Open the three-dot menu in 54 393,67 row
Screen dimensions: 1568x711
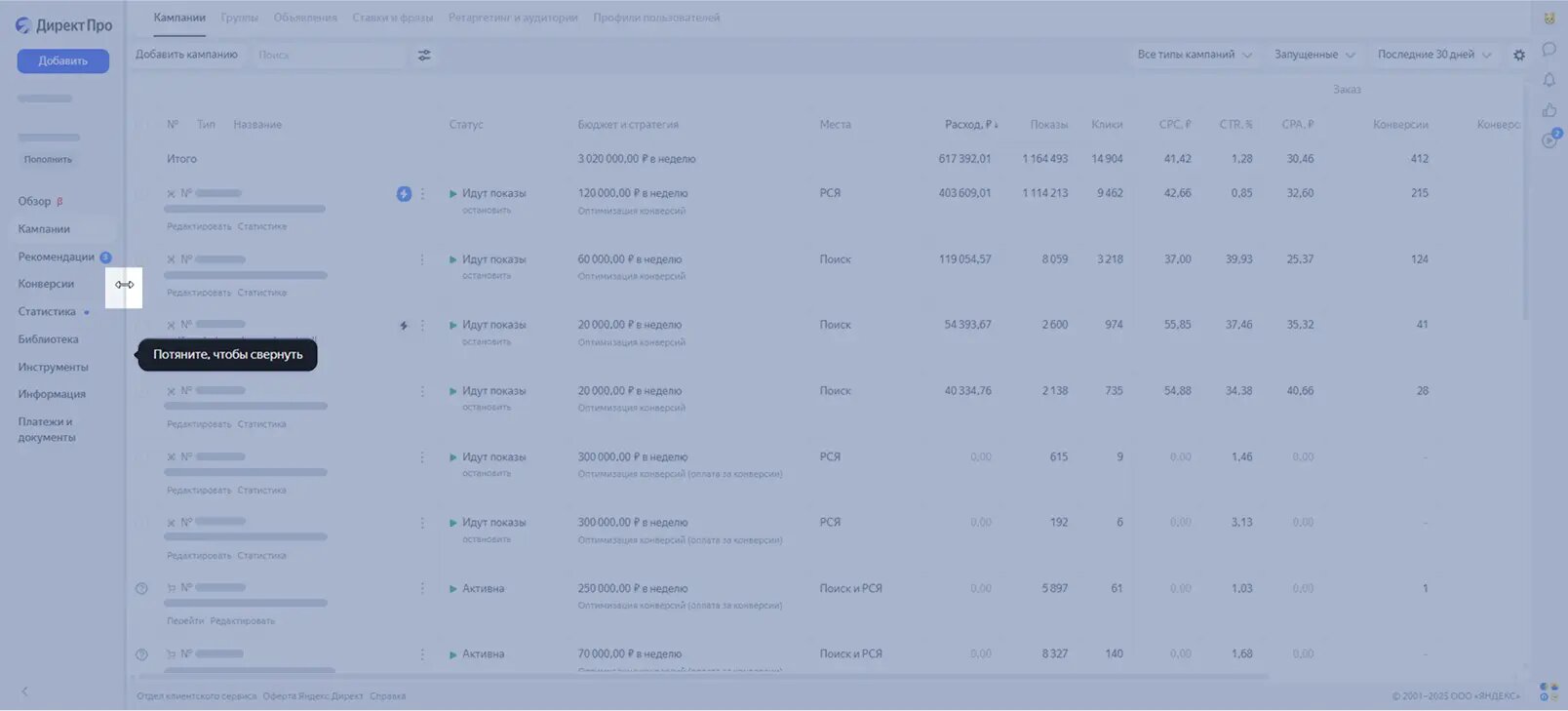[x=422, y=326]
